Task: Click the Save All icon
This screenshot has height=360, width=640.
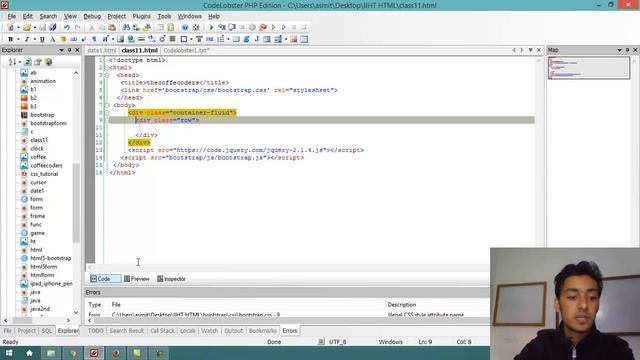Action: click(x=53, y=27)
